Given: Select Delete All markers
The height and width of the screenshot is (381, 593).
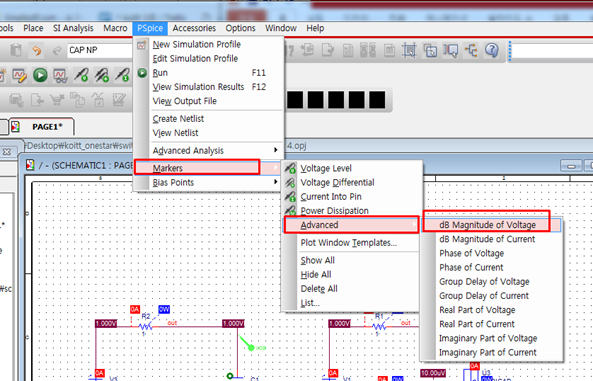Looking at the screenshot, I should [319, 289].
